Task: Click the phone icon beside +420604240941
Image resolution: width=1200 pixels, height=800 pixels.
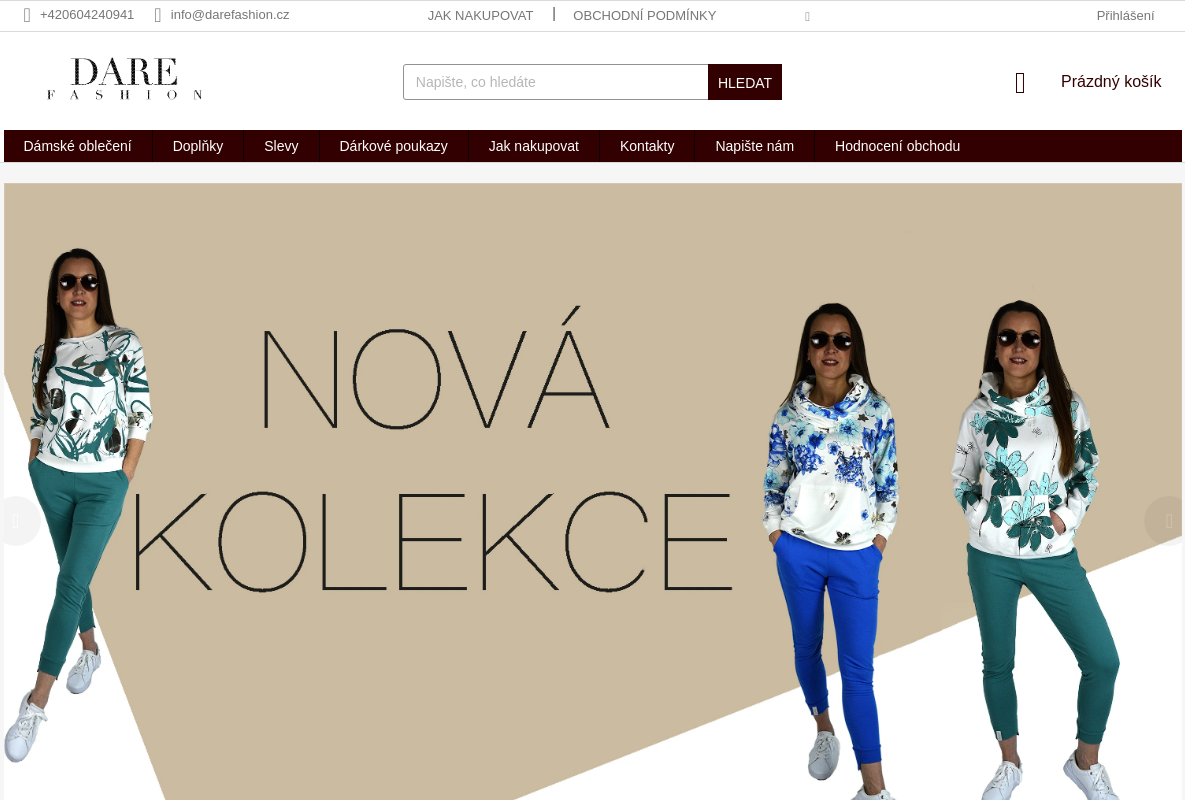Action: (27, 15)
